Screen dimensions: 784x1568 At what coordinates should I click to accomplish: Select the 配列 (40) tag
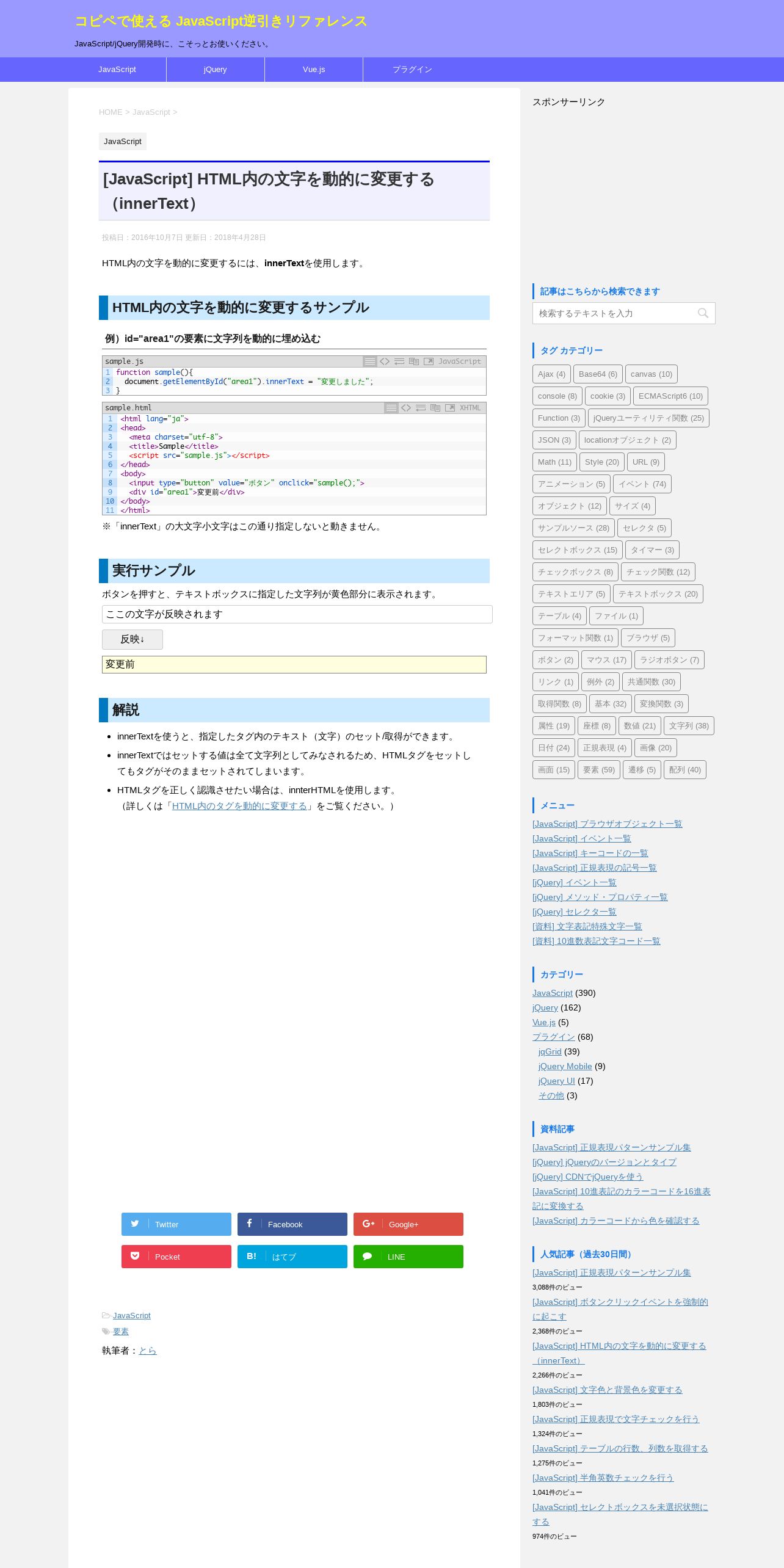point(685,770)
